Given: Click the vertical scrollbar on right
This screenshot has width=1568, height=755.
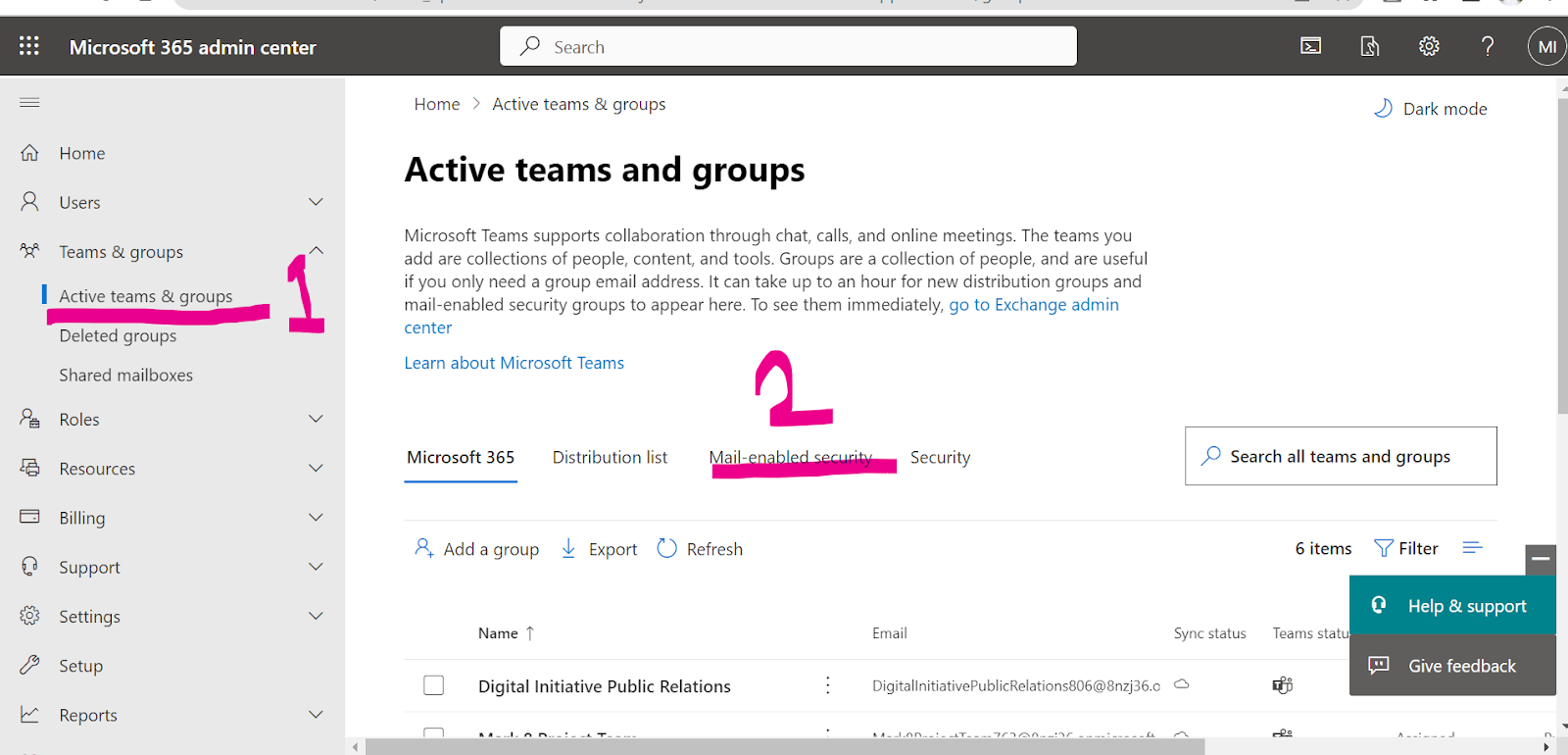Looking at the screenshot, I should [1562, 255].
